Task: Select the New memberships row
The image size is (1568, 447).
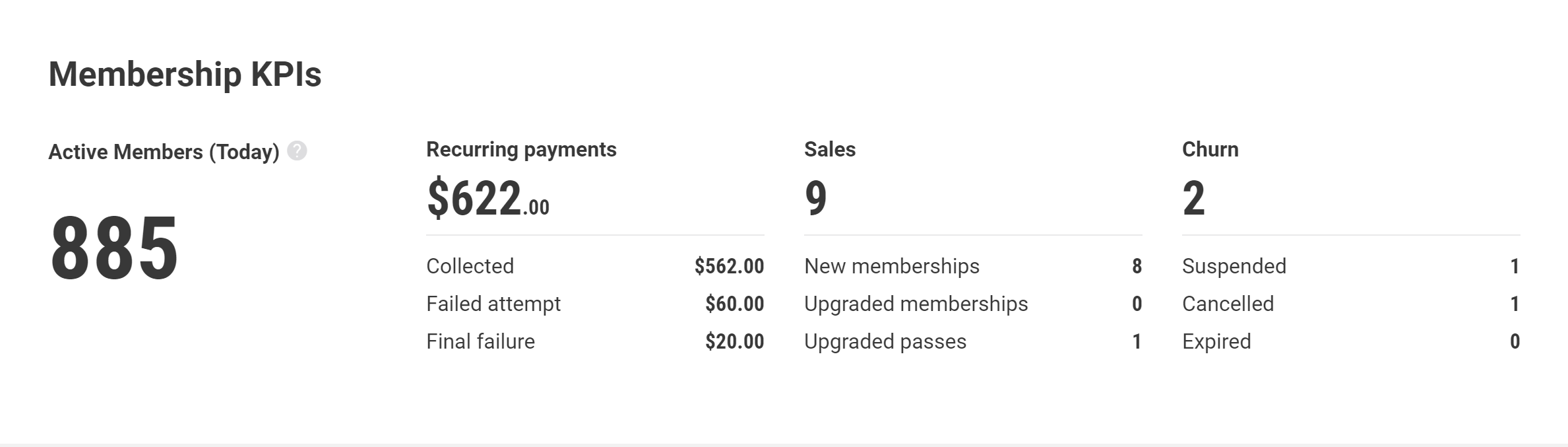Action: 973,266
